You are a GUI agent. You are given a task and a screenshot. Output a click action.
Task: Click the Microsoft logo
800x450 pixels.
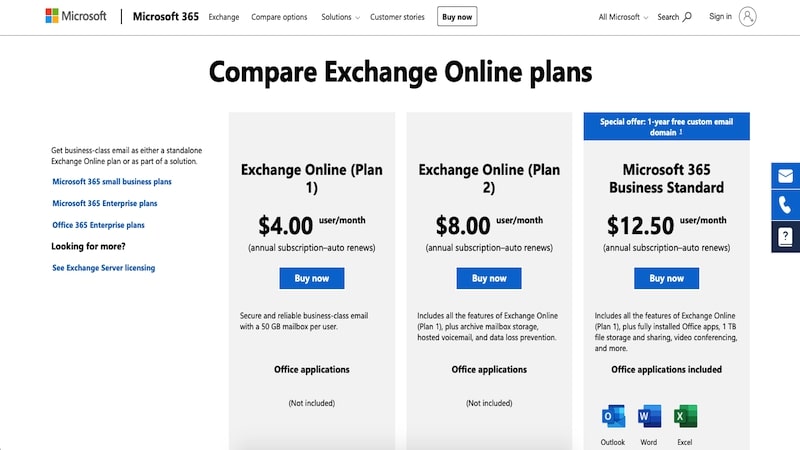tap(76, 16)
